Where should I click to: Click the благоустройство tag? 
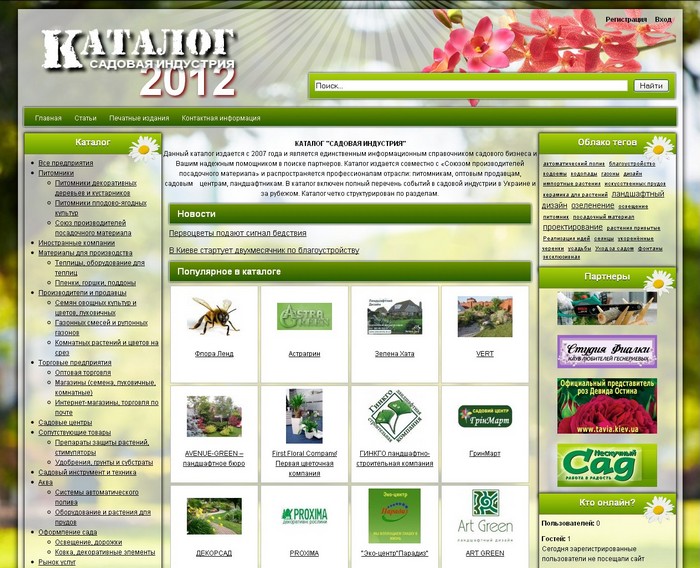click(x=632, y=164)
